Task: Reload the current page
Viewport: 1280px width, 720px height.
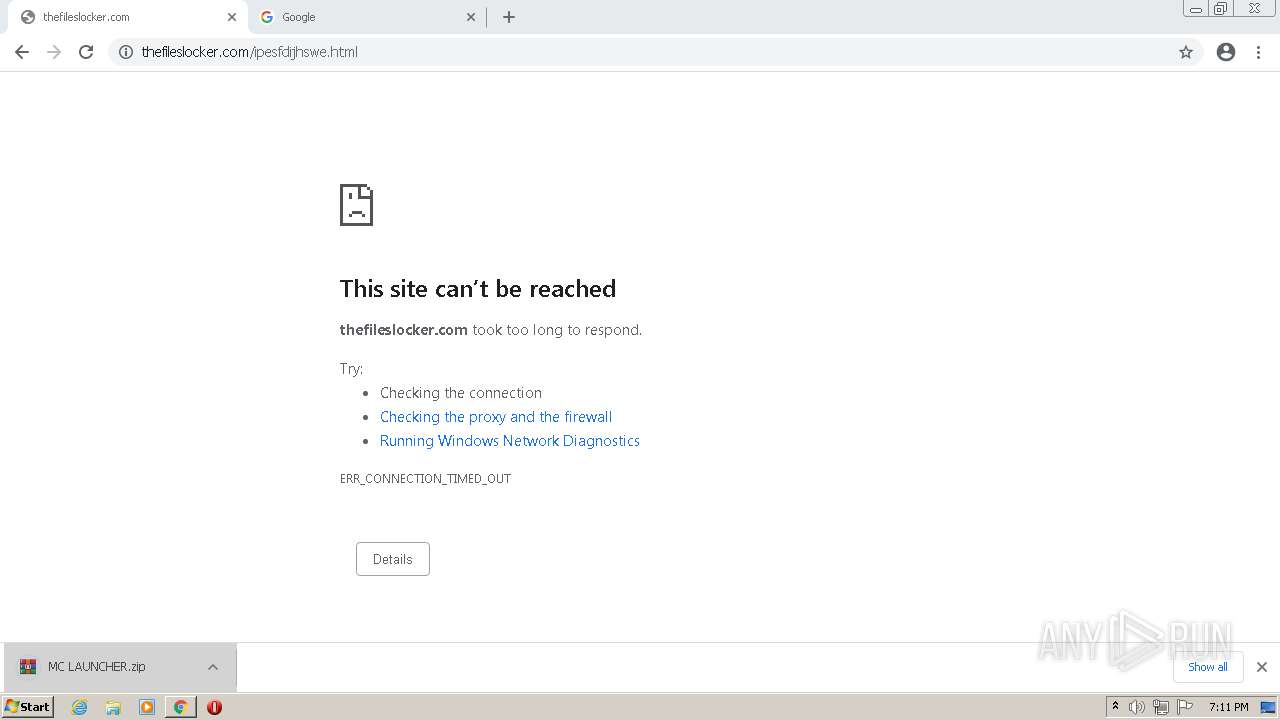Action: point(86,52)
